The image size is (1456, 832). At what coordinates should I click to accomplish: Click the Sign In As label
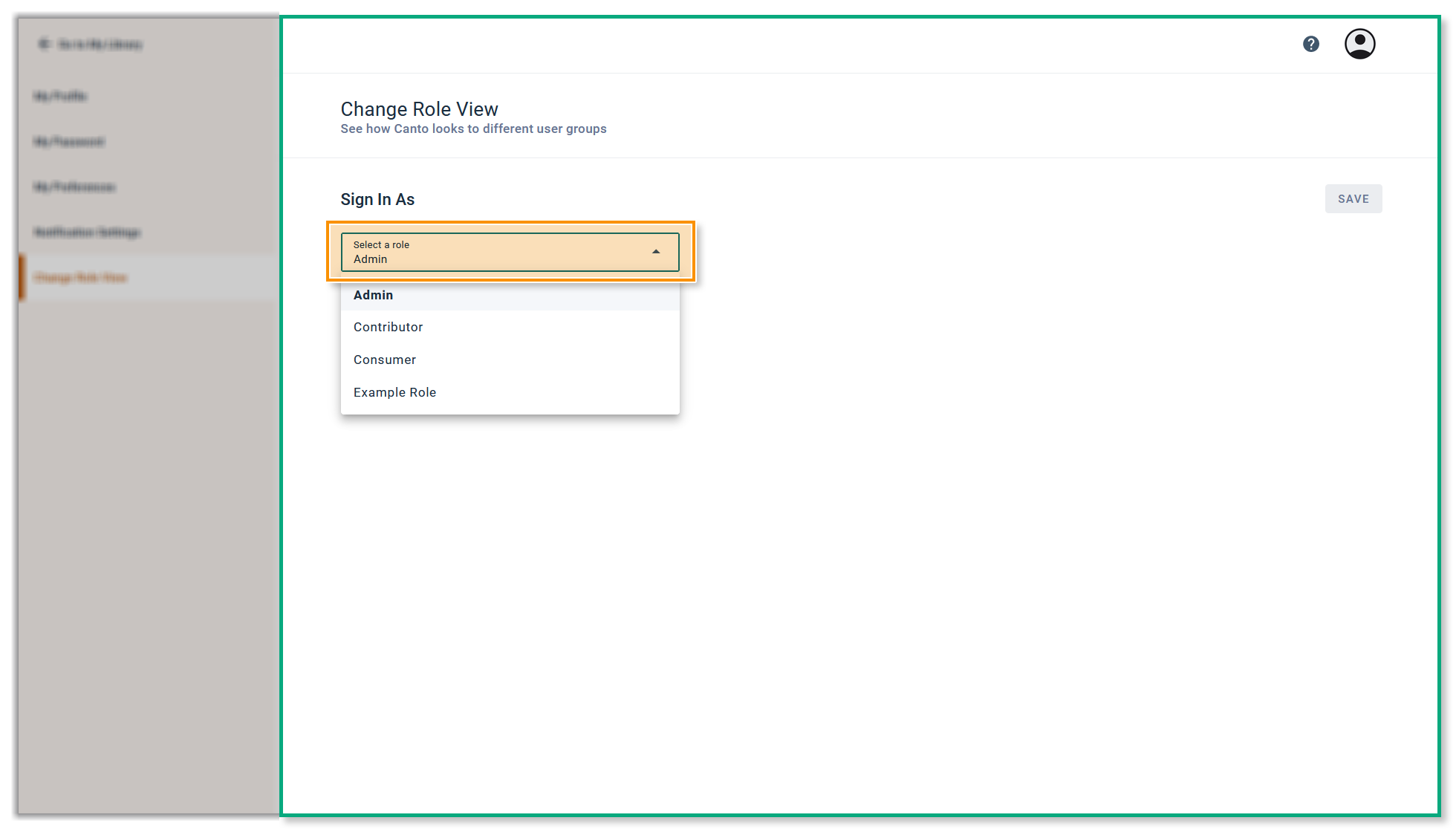point(377,199)
